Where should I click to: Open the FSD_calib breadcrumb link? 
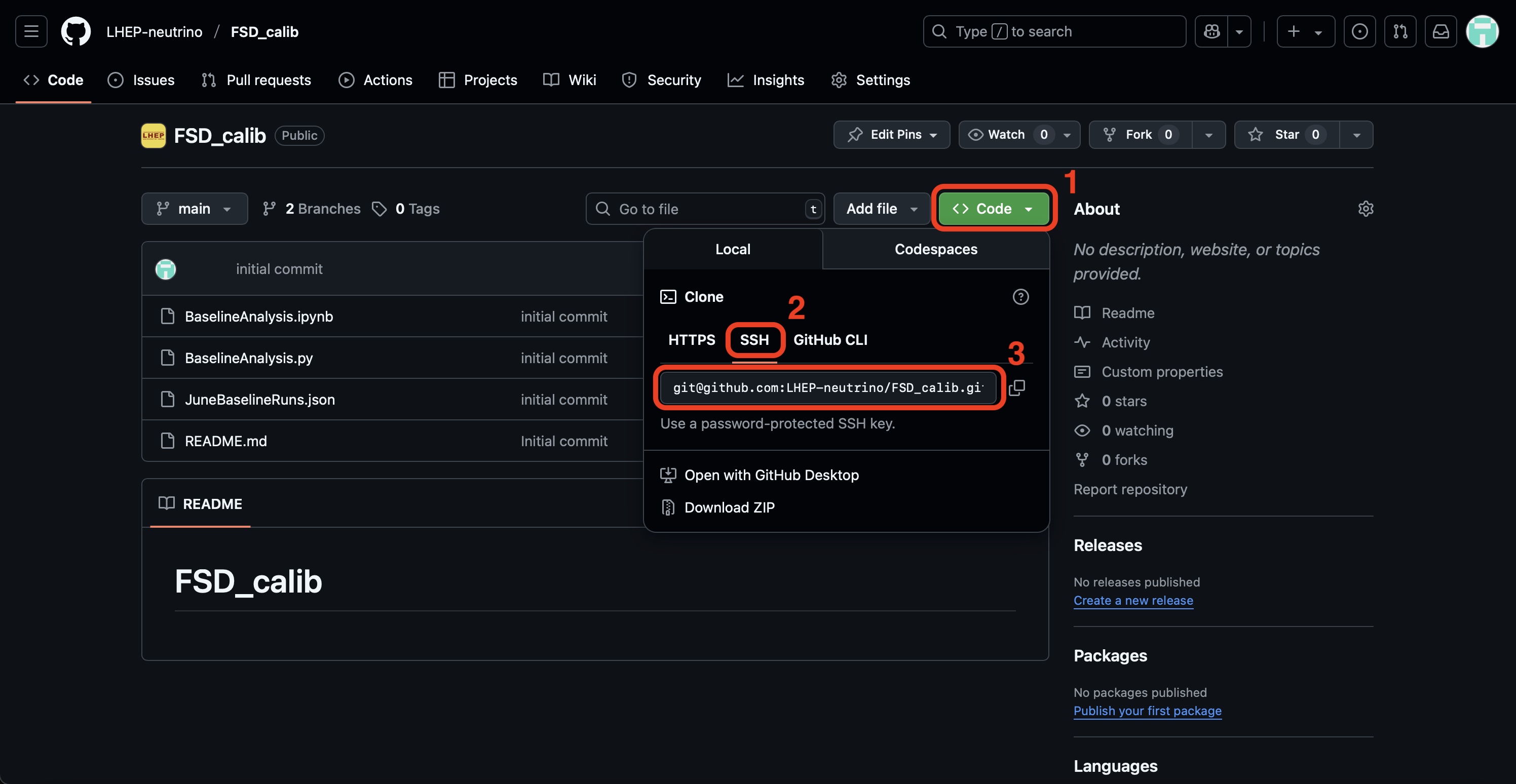click(264, 32)
